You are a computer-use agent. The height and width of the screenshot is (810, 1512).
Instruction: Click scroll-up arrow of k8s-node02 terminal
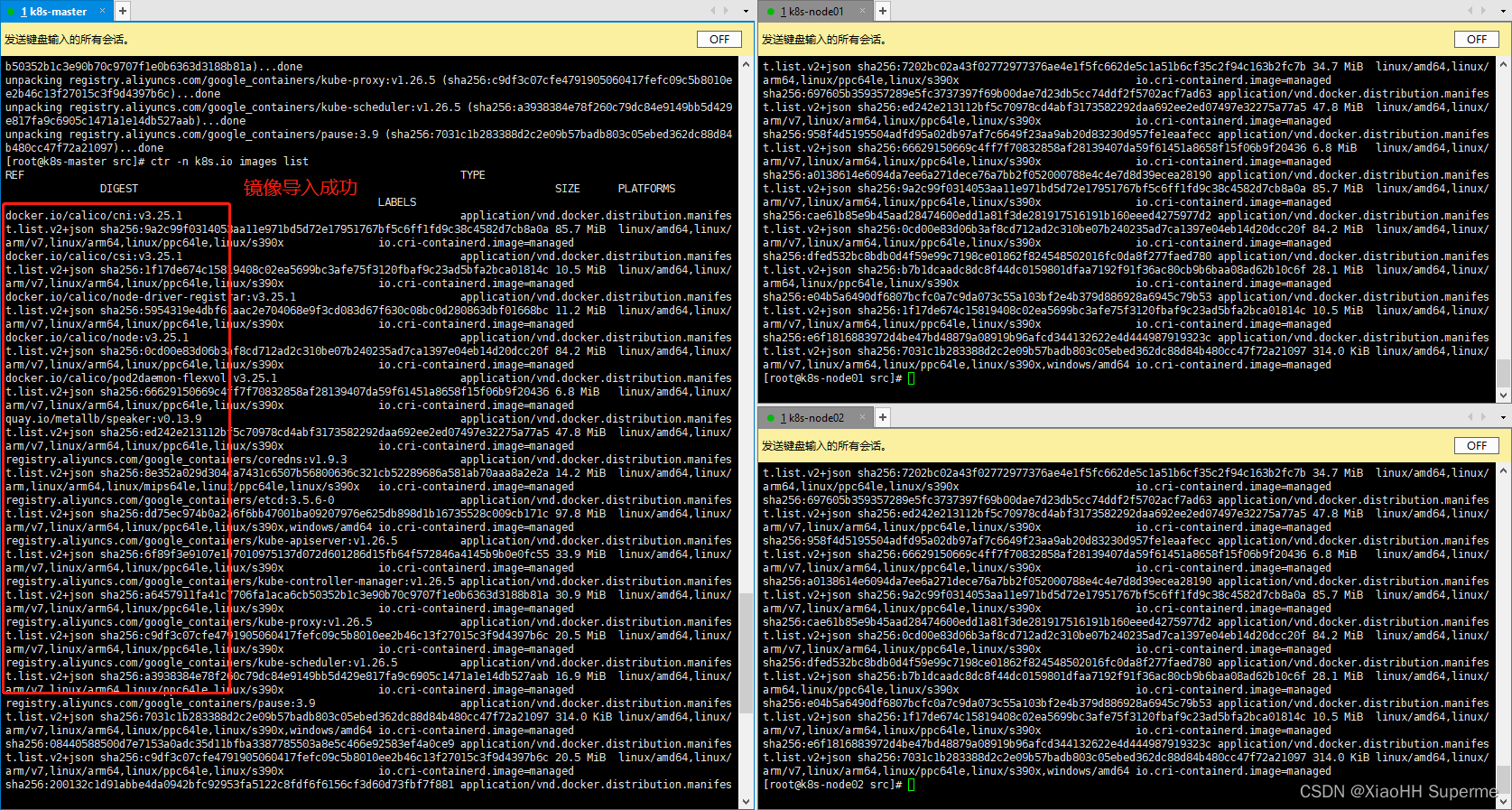point(1503,471)
